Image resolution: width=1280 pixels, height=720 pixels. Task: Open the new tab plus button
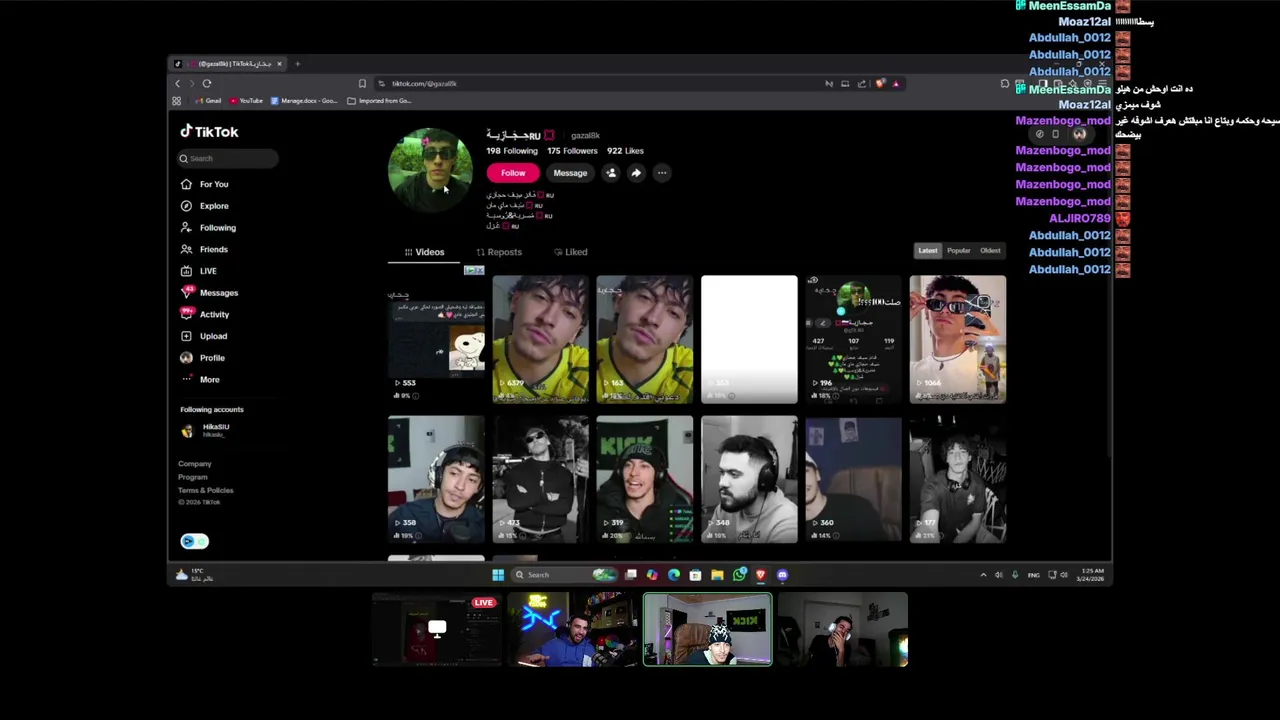(x=297, y=64)
